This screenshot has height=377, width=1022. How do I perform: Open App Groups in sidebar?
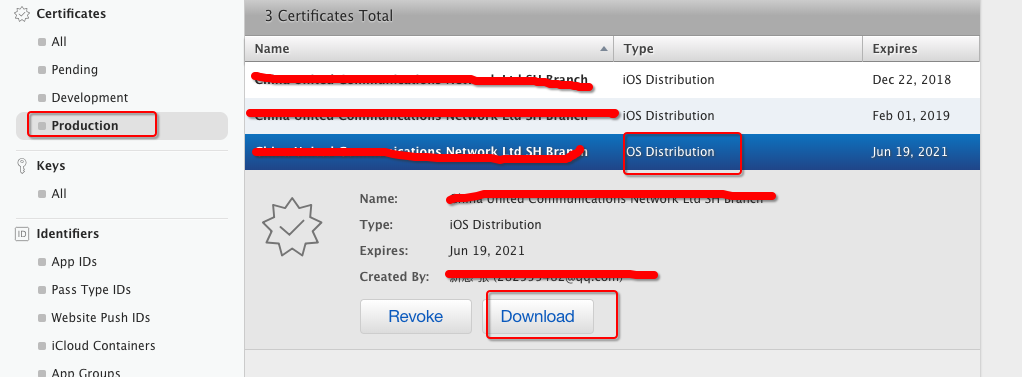click(86, 372)
